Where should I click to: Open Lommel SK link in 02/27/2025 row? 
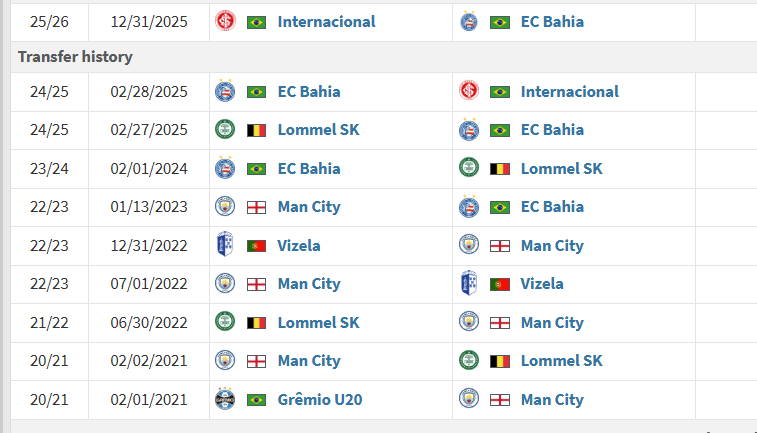[318, 130]
